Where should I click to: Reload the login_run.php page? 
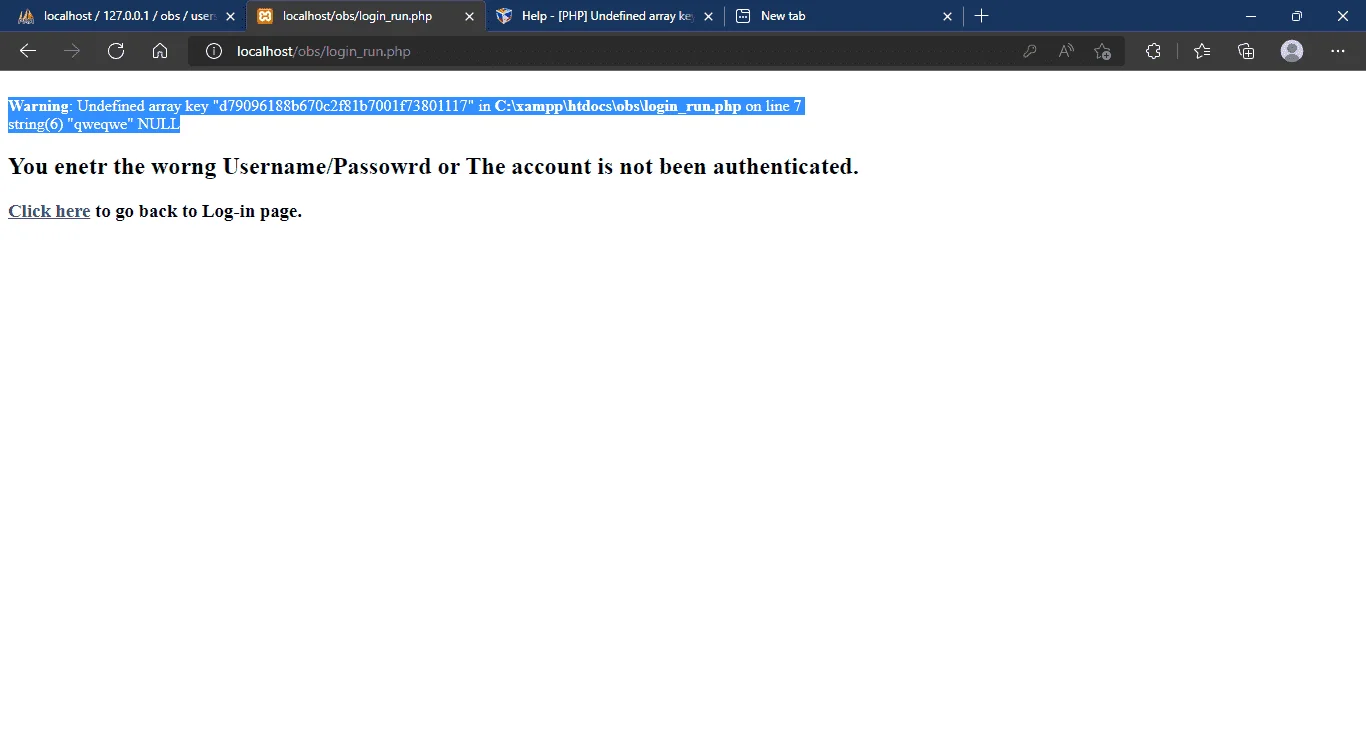pyautogui.click(x=116, y=51)
